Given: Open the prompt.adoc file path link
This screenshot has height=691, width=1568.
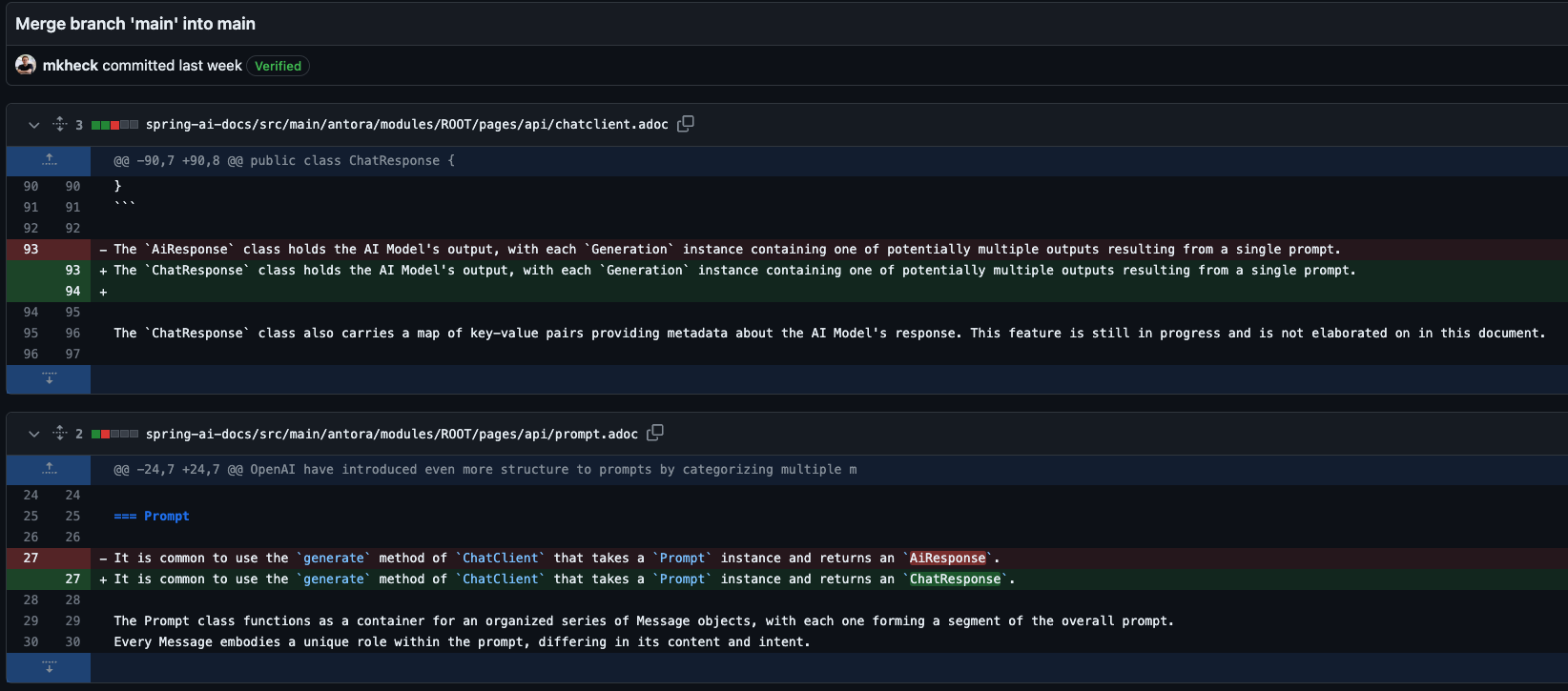Looking at the screenshot, I should 392,434.
